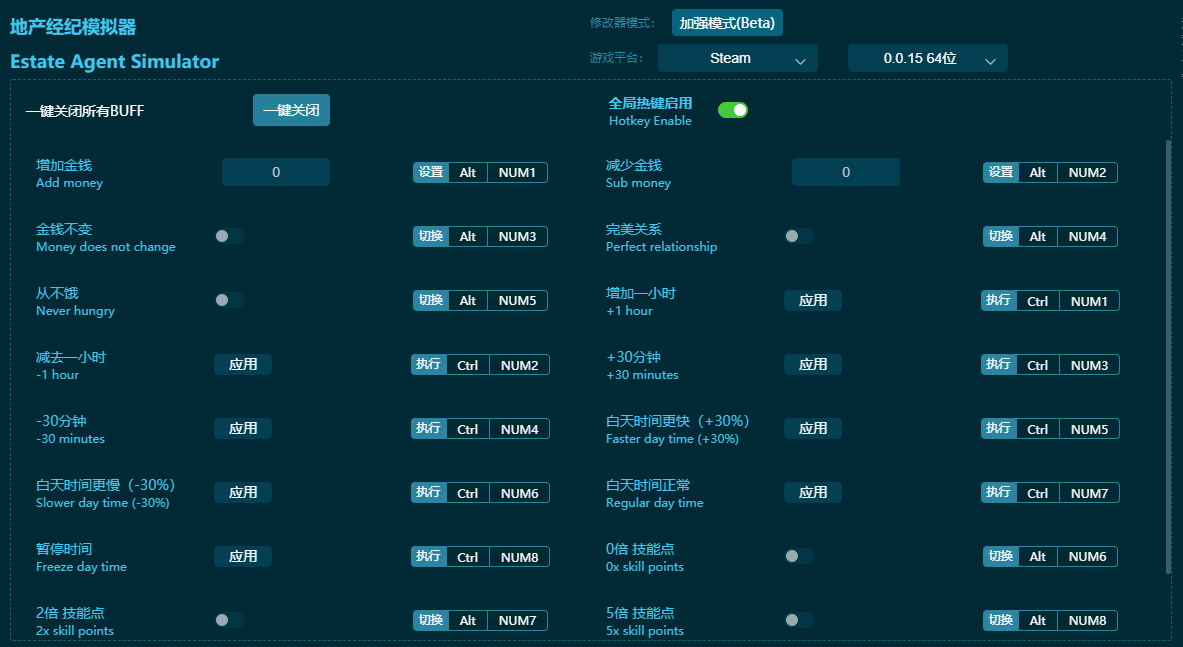Turn on Never hungry switch
This screenshot has width=1183, height=647.
click(x=229, y=300)
